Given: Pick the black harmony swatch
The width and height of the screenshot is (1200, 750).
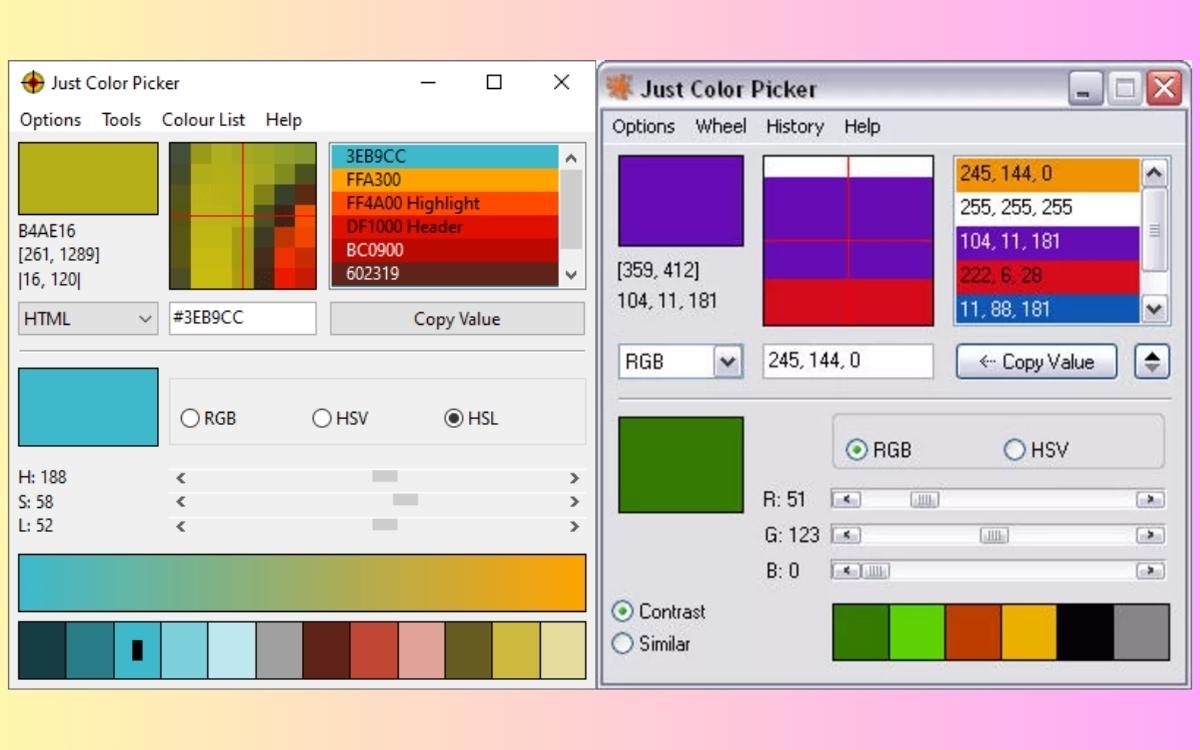Looking at the screenshot, I should (x=1085, y=632).
